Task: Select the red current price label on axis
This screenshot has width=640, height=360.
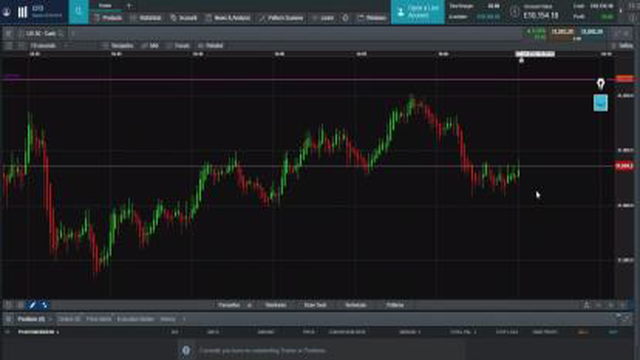Action: coord(624,166)
